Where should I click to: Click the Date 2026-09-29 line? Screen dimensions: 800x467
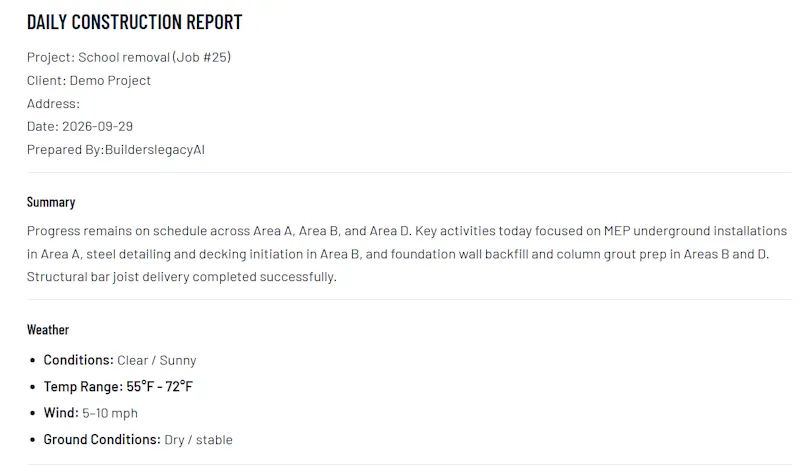pyautogui.click(x=80, y=126)
